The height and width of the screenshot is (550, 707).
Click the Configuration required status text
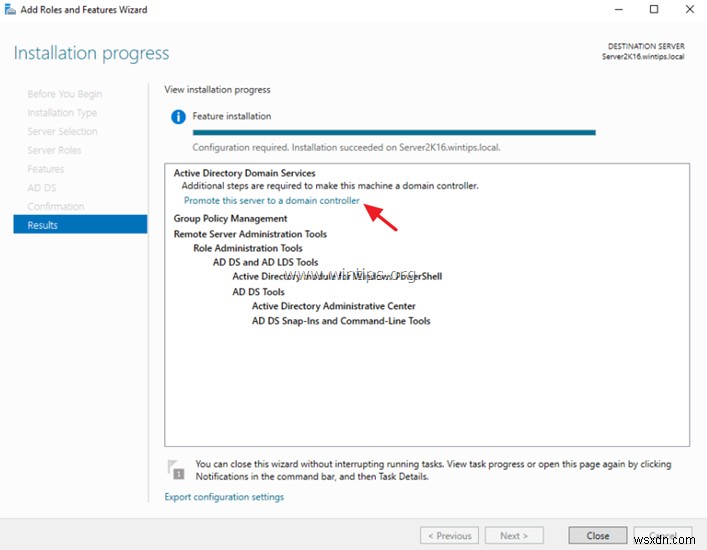[346, 147]
